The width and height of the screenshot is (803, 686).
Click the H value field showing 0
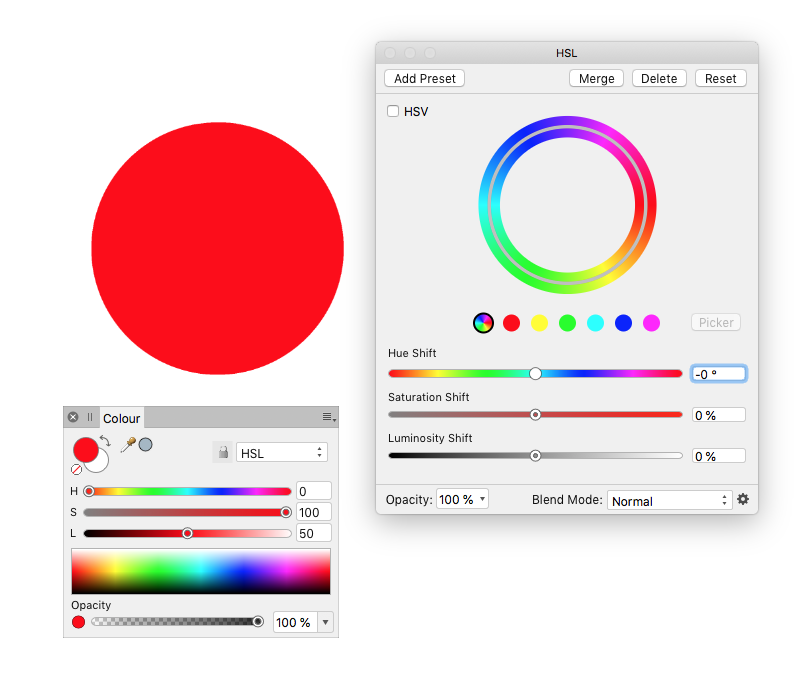314,491
